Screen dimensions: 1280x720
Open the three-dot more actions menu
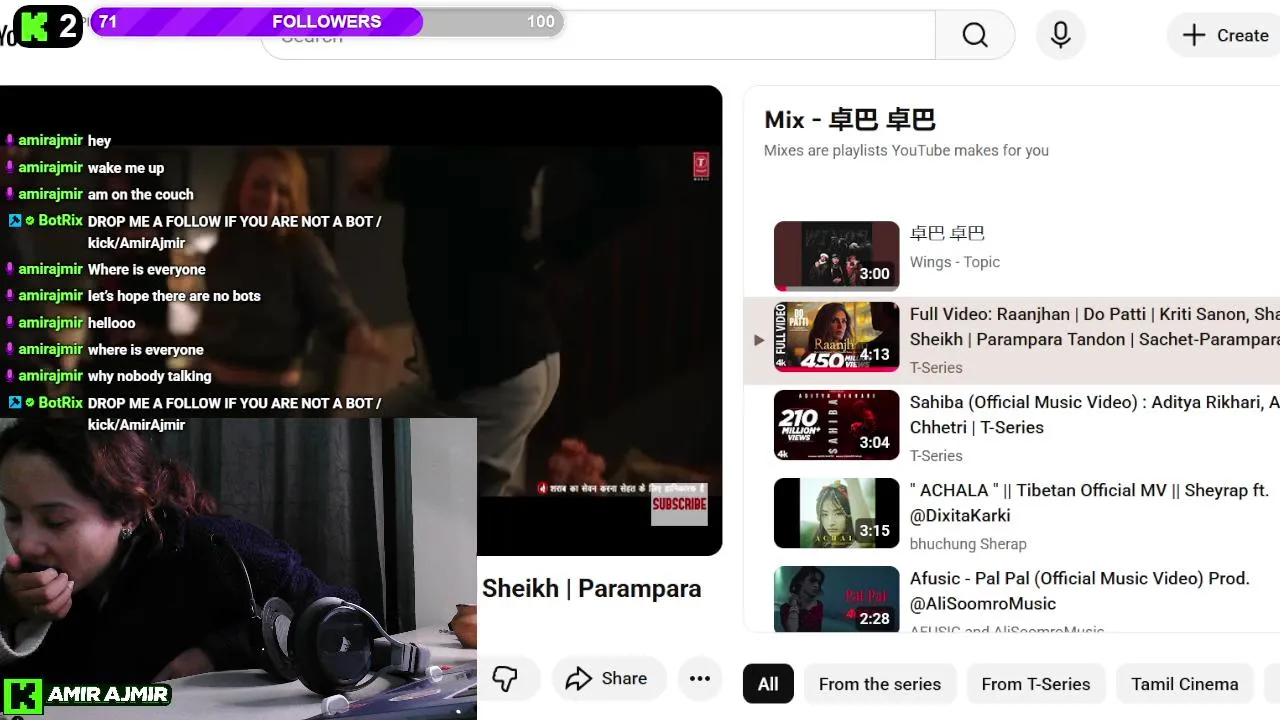tap(700, 679)
